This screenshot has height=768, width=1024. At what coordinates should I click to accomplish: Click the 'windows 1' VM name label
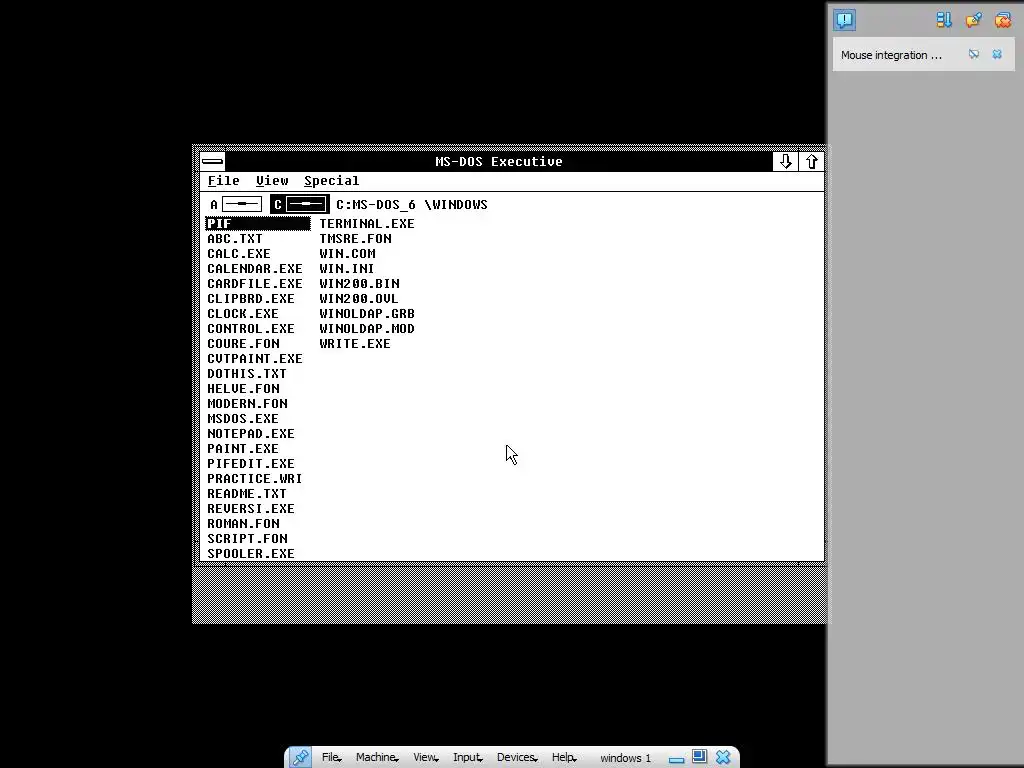point(626,758)
